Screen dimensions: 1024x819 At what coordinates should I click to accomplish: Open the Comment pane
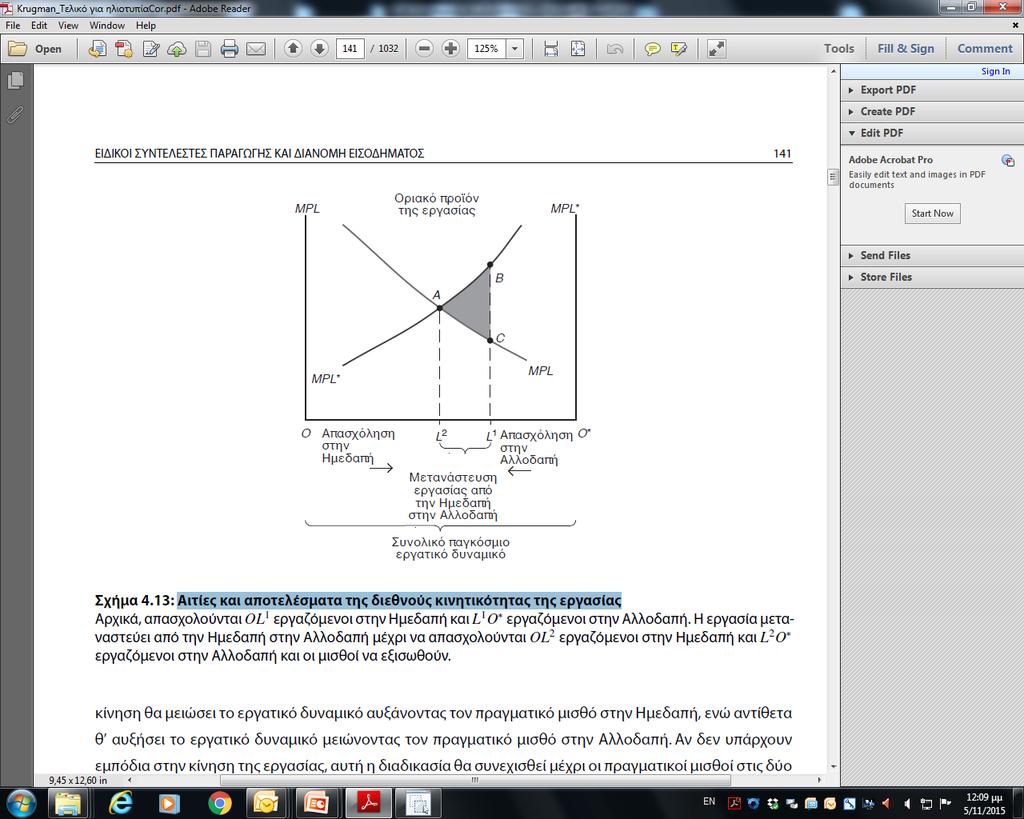985,48
